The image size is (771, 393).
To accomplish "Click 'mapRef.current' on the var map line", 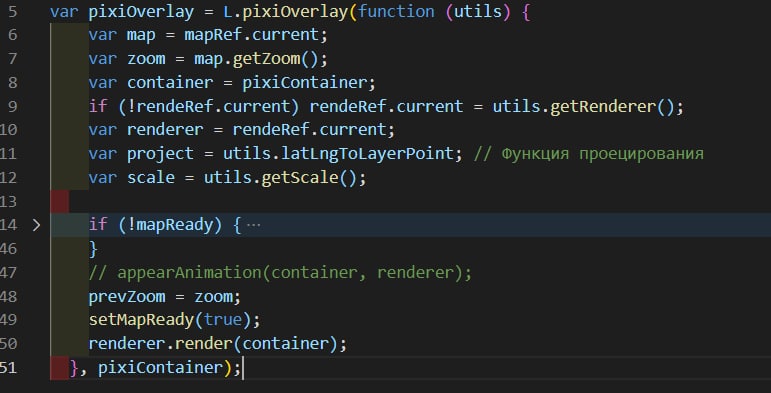I will [x=251, y=35].
